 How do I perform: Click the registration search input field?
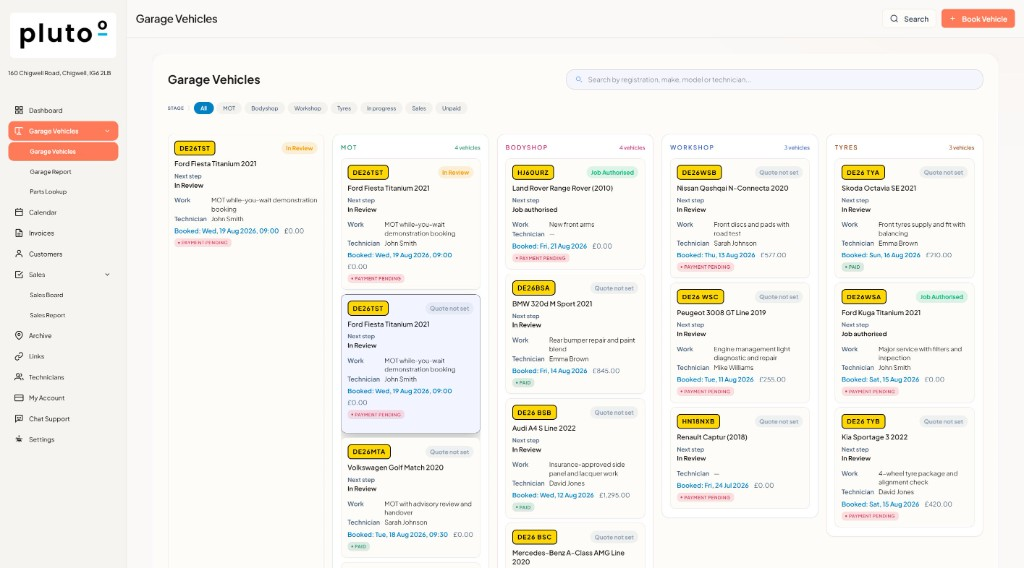coord(775,80)
